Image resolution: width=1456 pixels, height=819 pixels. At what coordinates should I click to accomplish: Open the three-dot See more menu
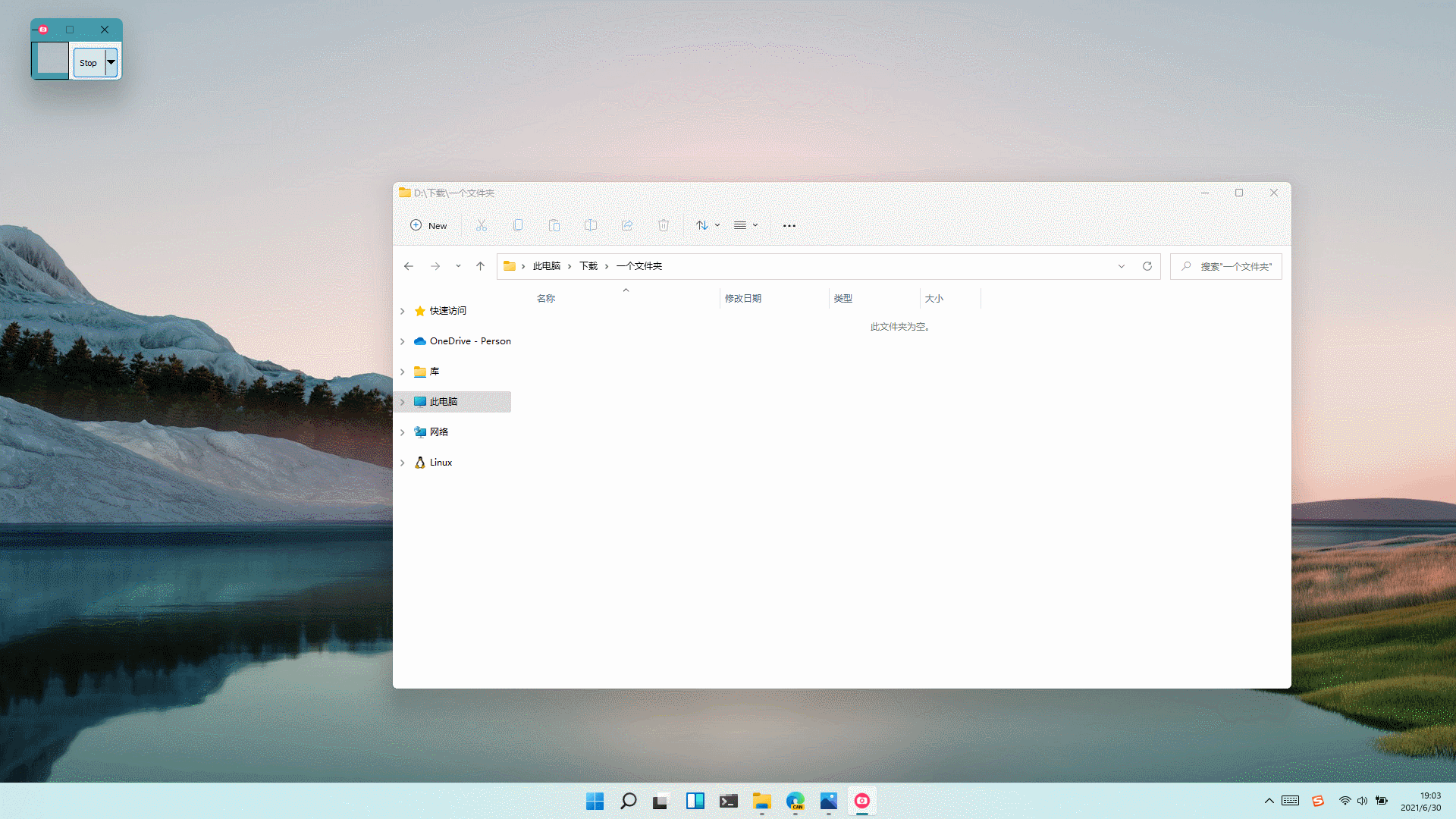pos(789,225)
